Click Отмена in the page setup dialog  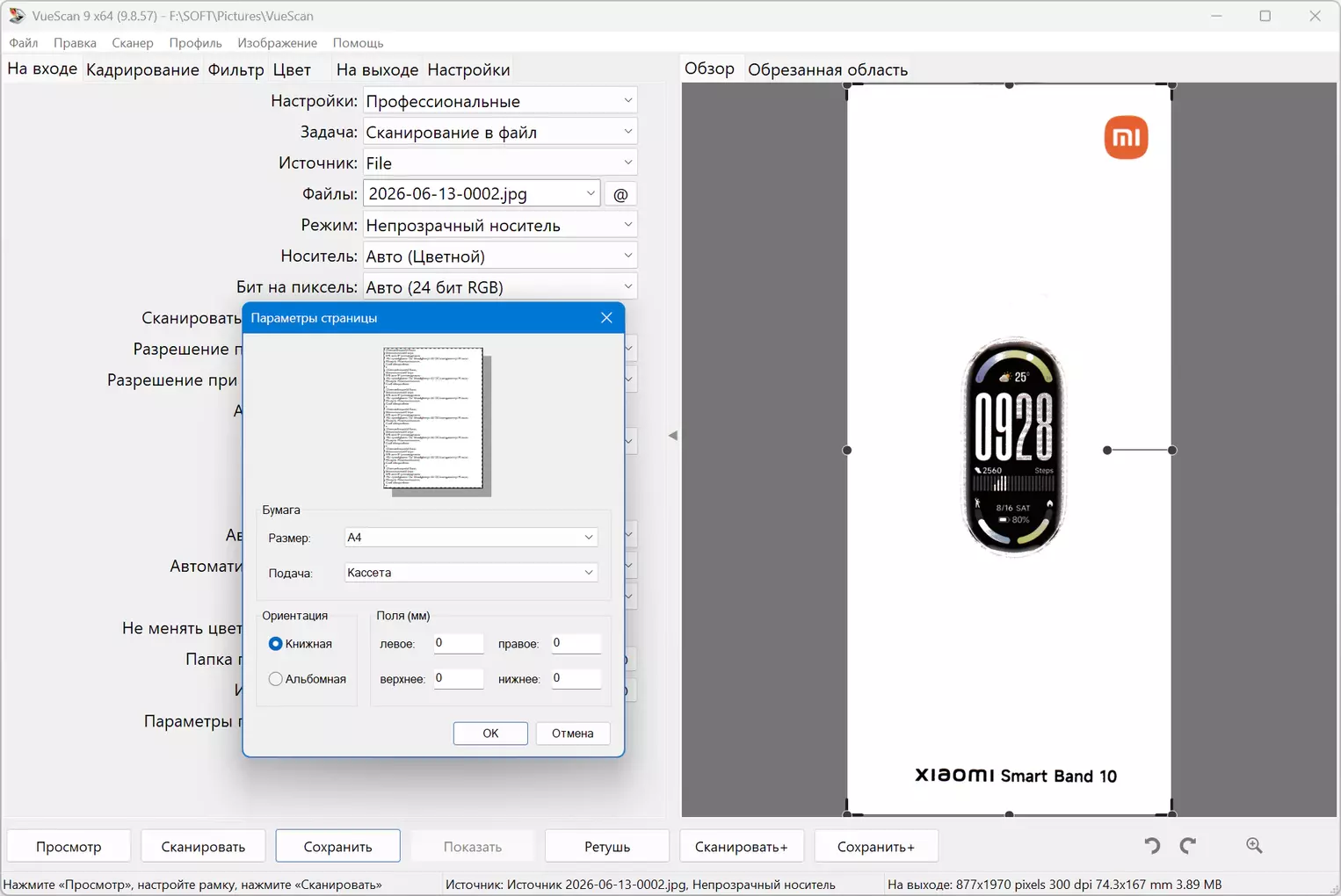(x=573, y=733)
